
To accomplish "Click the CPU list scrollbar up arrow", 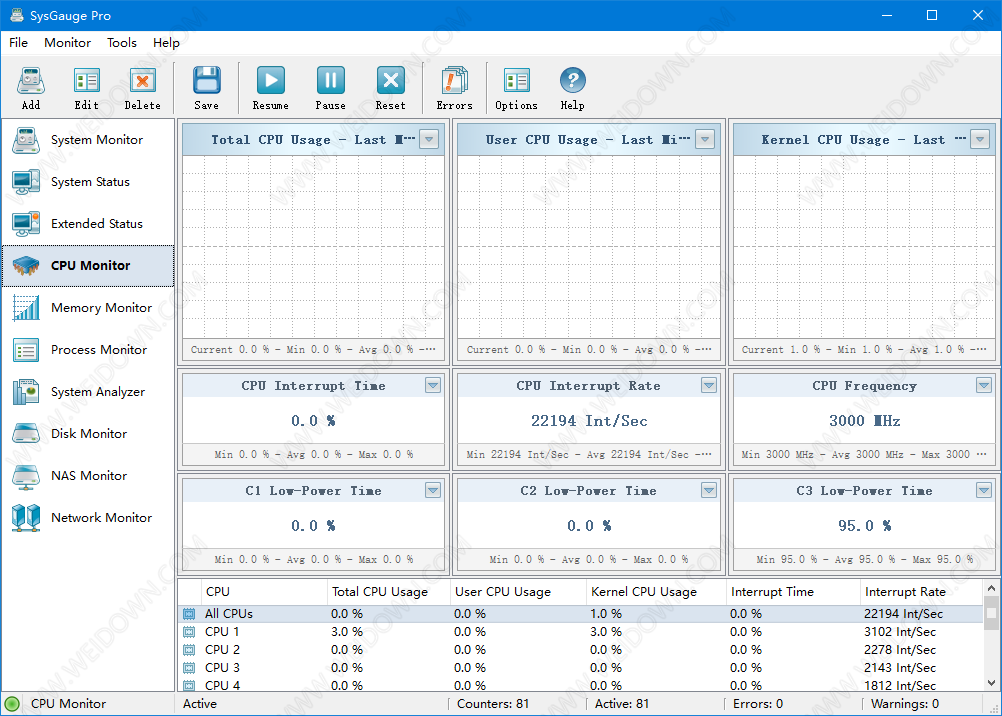I will point(991,588).
